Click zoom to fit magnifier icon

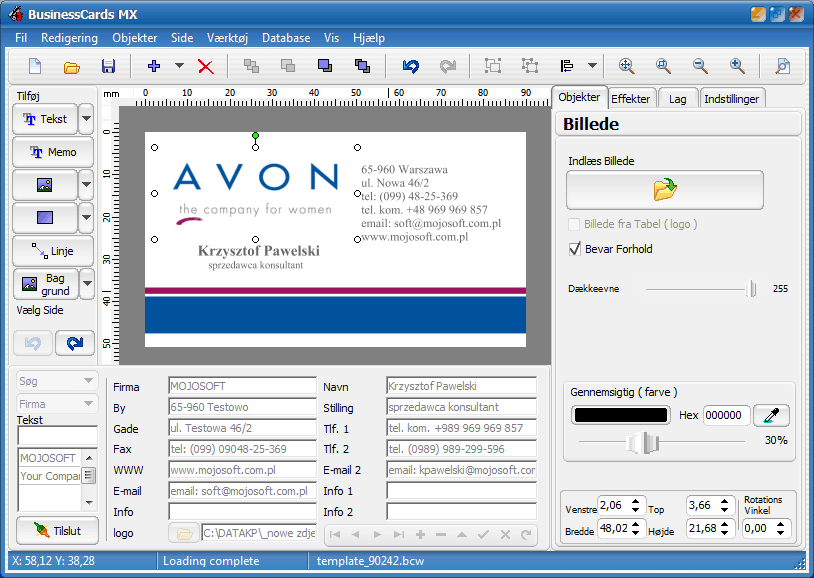pos(627,66)
